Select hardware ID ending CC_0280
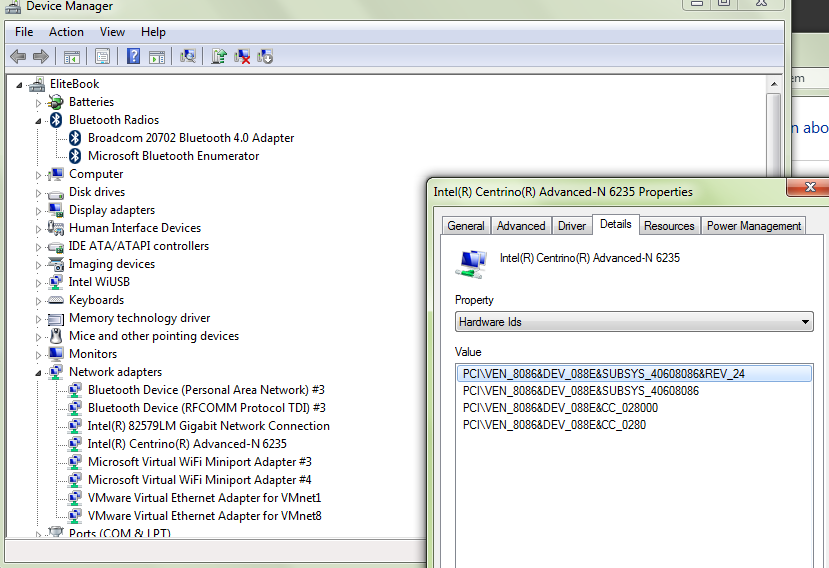 pos(554,425)
